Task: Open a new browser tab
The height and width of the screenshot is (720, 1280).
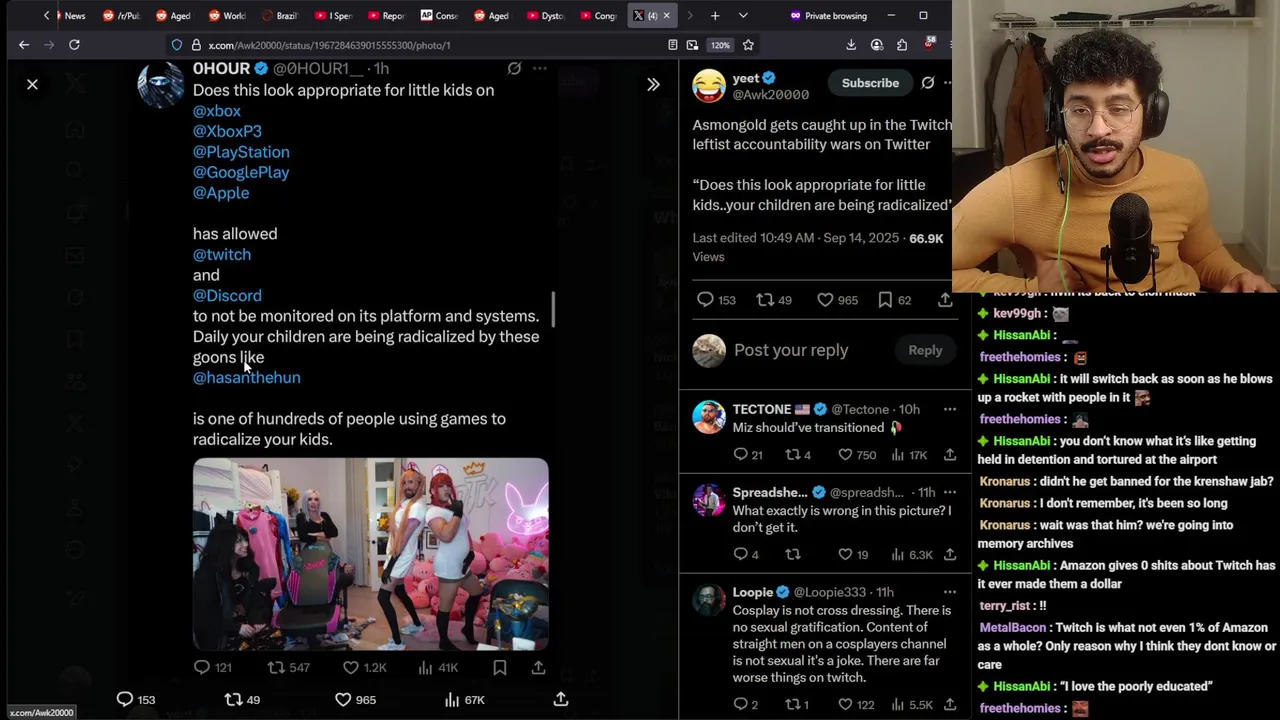Action: click(715, 16)
